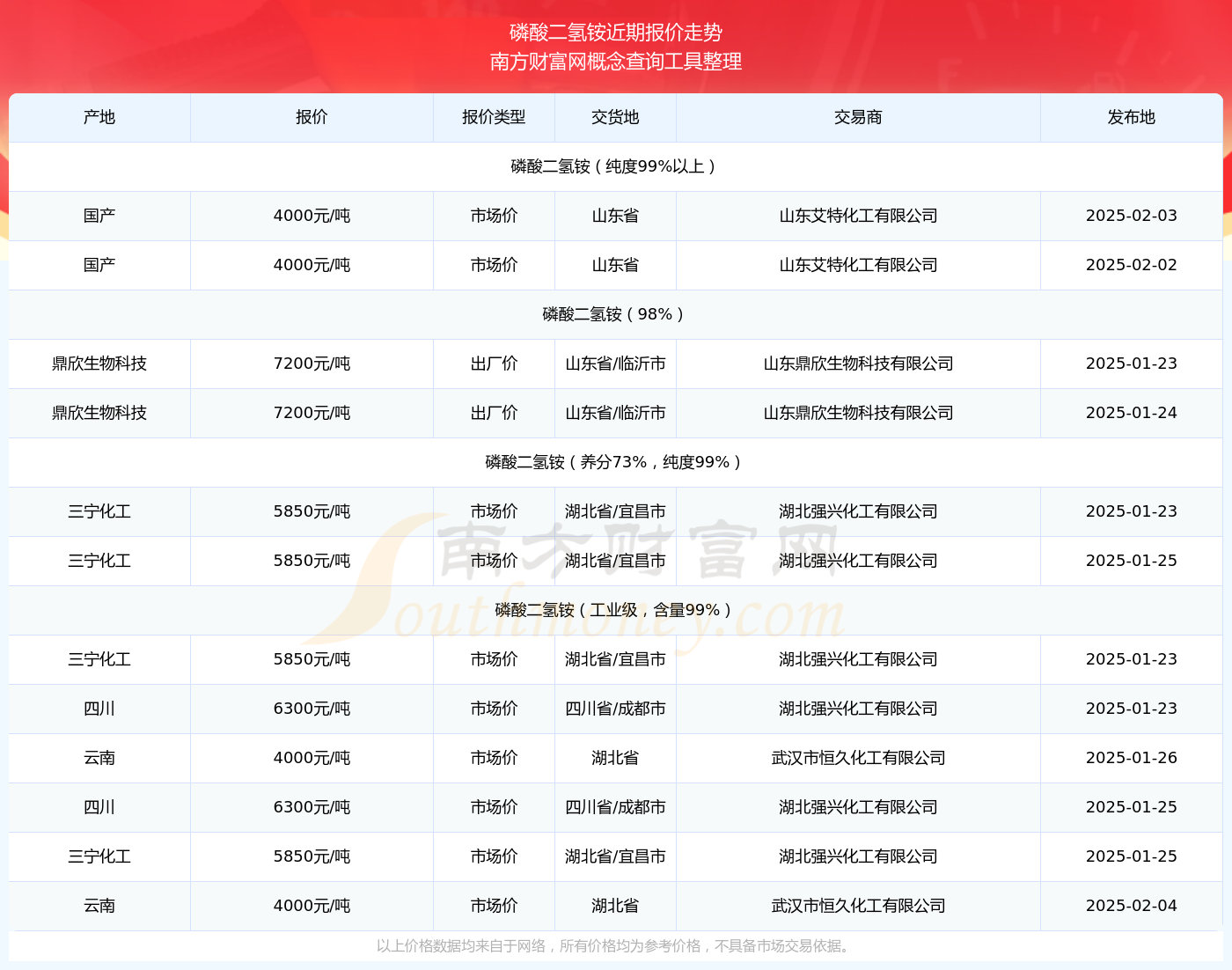Click the 产地 column header

click(x=99, y=117)
